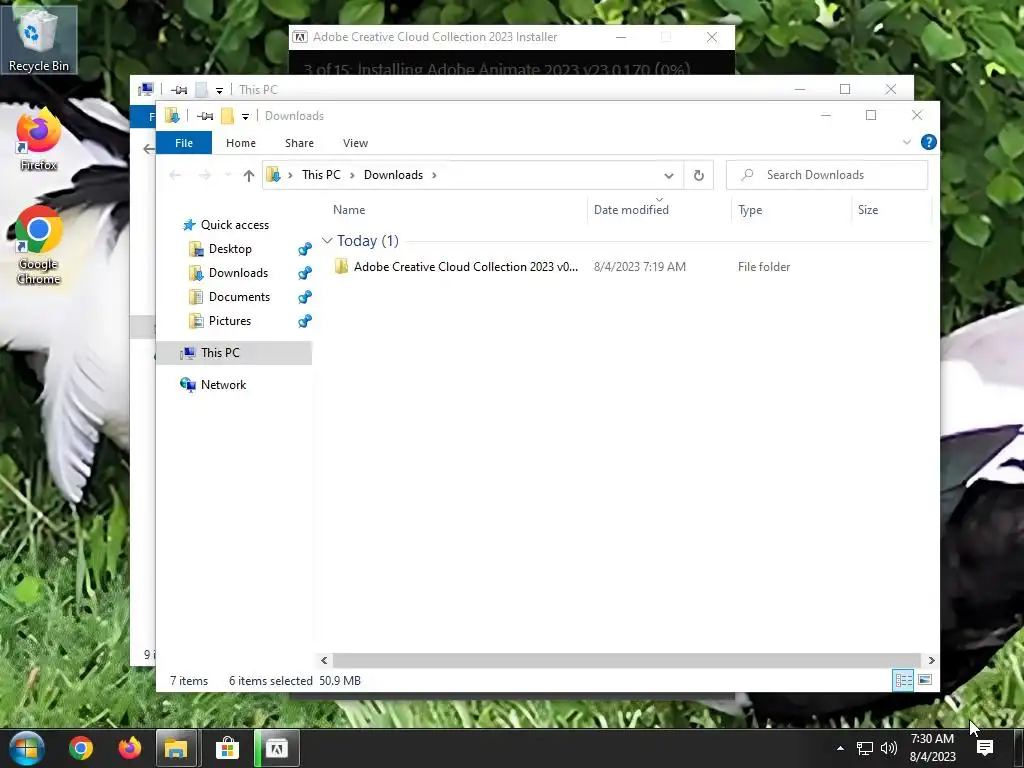
Task: Open the Recycle Bin desktop icon
Action: click(x=39, y=40)
